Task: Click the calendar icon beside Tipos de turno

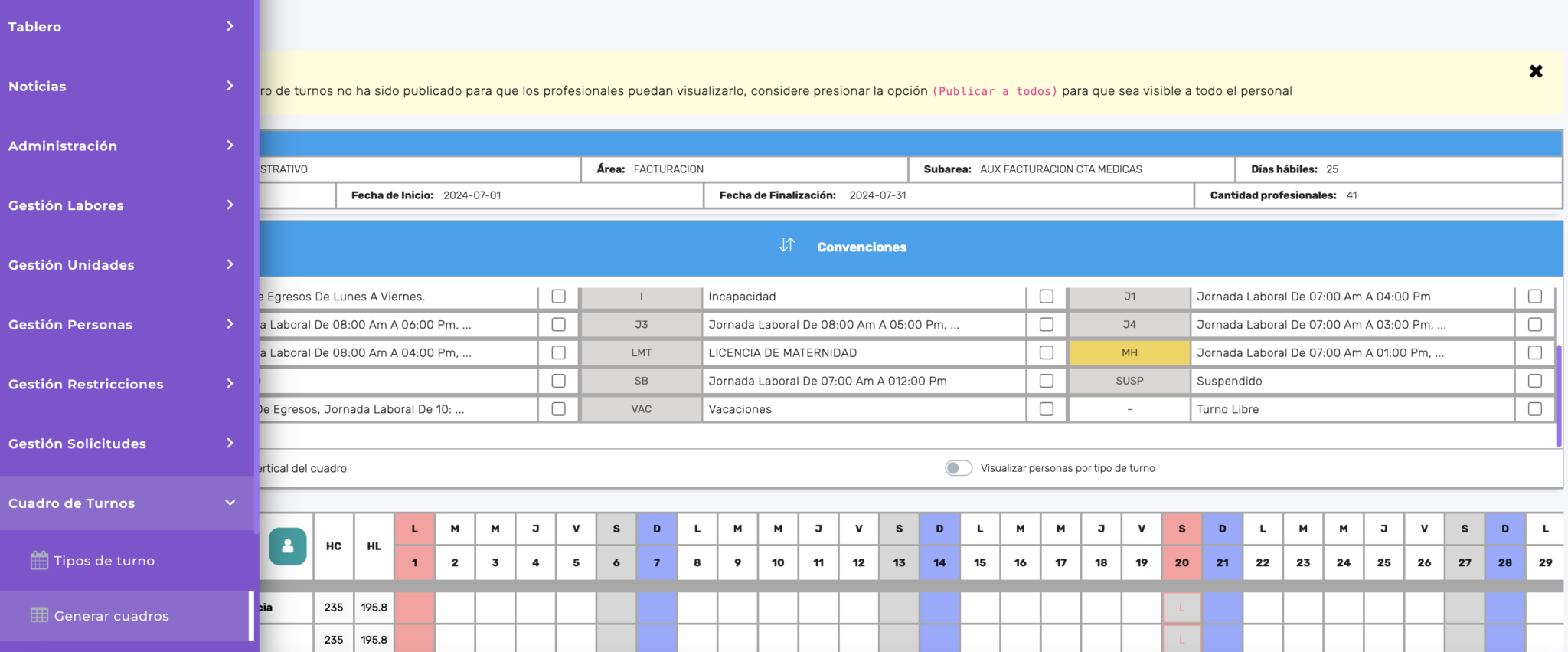Action: pyautogui.click(x=39, y=561)
